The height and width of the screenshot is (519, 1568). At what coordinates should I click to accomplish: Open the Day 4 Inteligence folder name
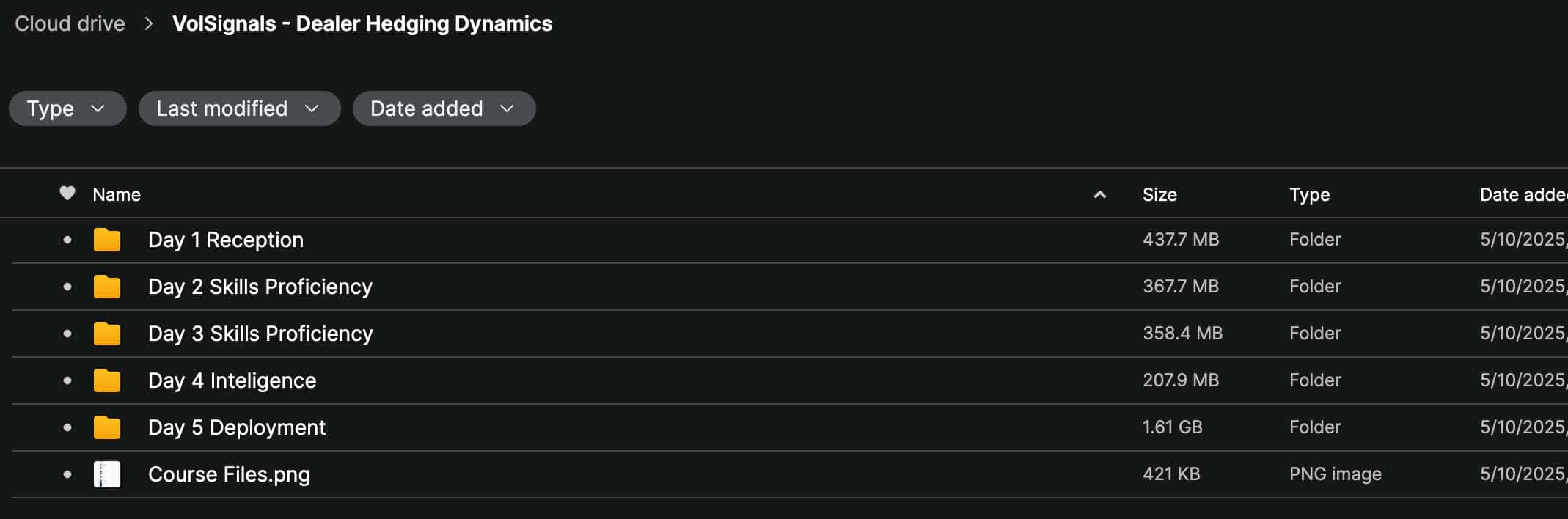[232, 380]
